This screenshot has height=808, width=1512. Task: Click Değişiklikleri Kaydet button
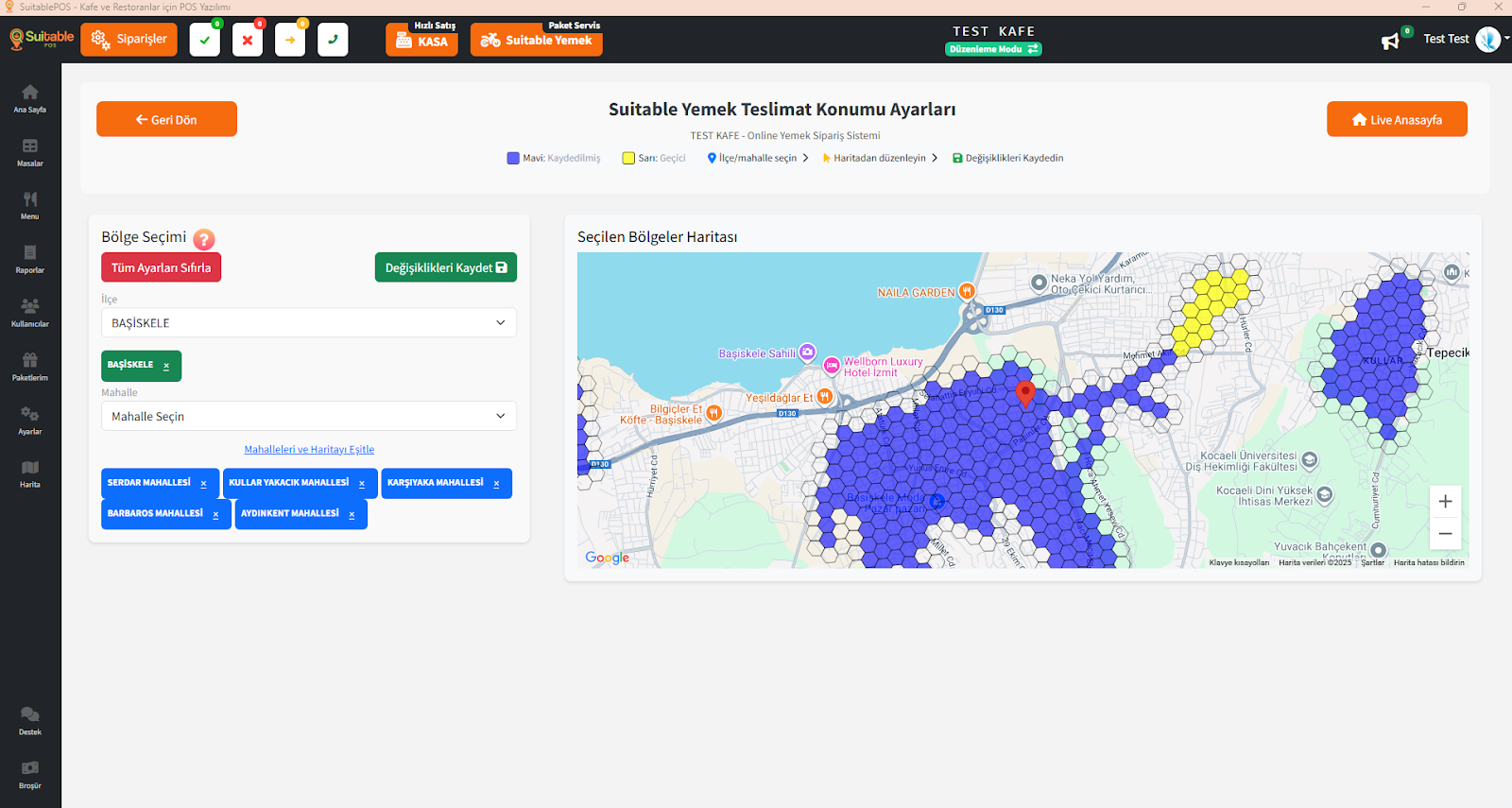pyautogui.click(x=446, y=267)
